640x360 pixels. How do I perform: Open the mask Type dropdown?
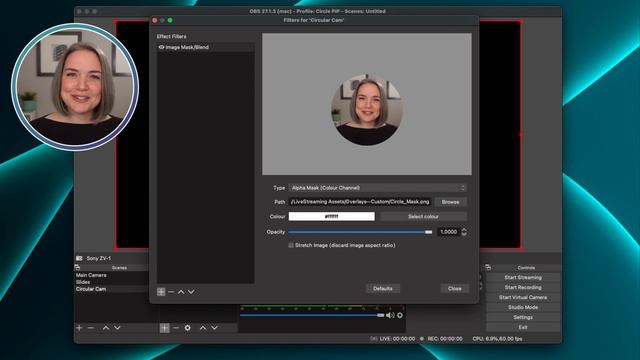[x=378, y=188]
